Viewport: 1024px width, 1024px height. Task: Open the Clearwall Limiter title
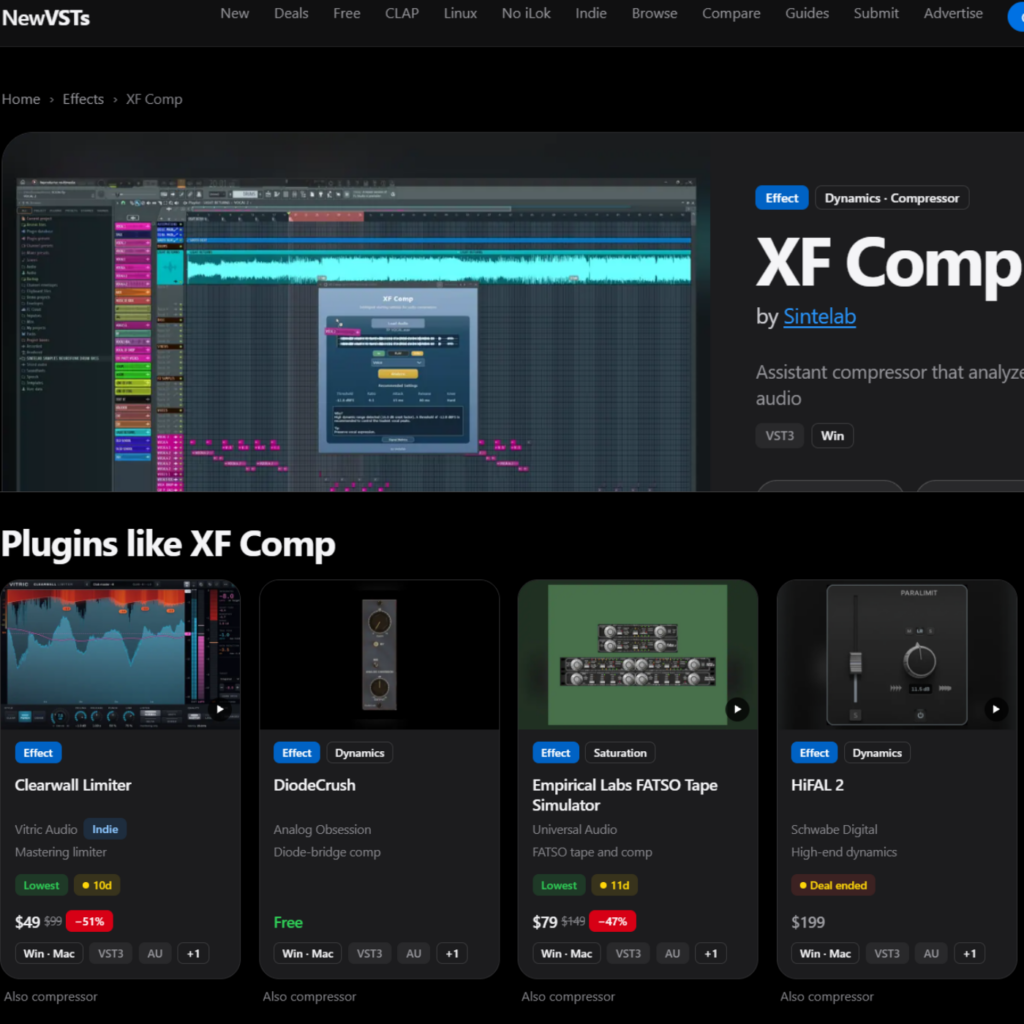click(73, 785)
